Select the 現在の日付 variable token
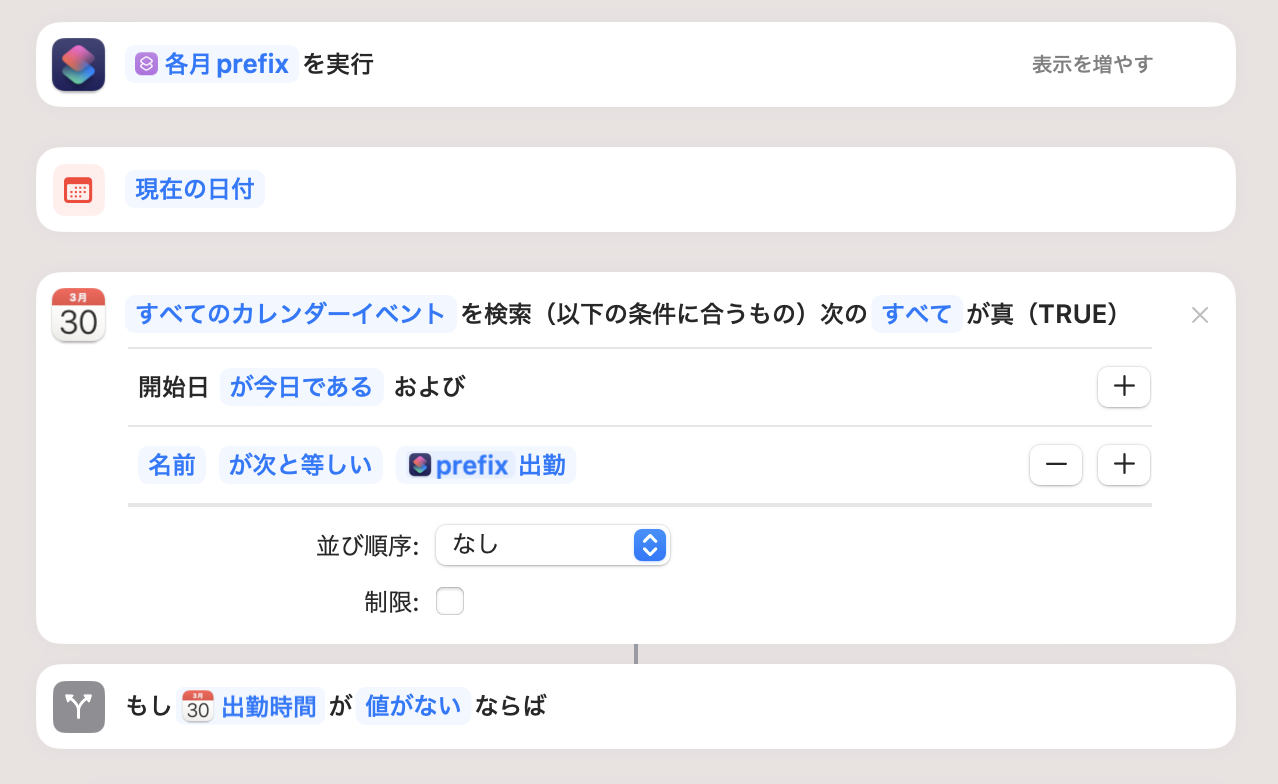The width and height of the screenshot is (1278, 784). [195, 189]
